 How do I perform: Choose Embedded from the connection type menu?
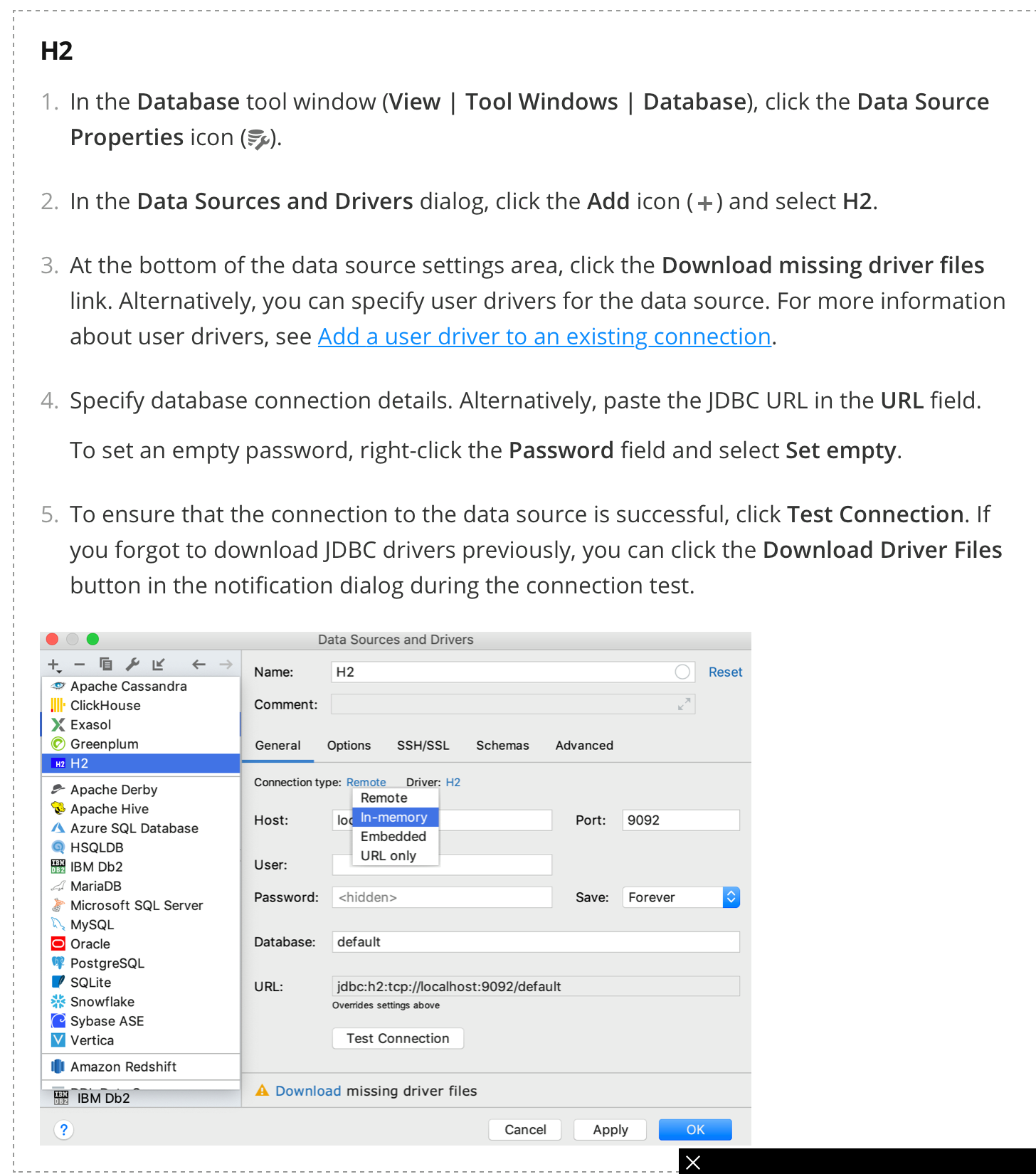(x=396, y=837)
